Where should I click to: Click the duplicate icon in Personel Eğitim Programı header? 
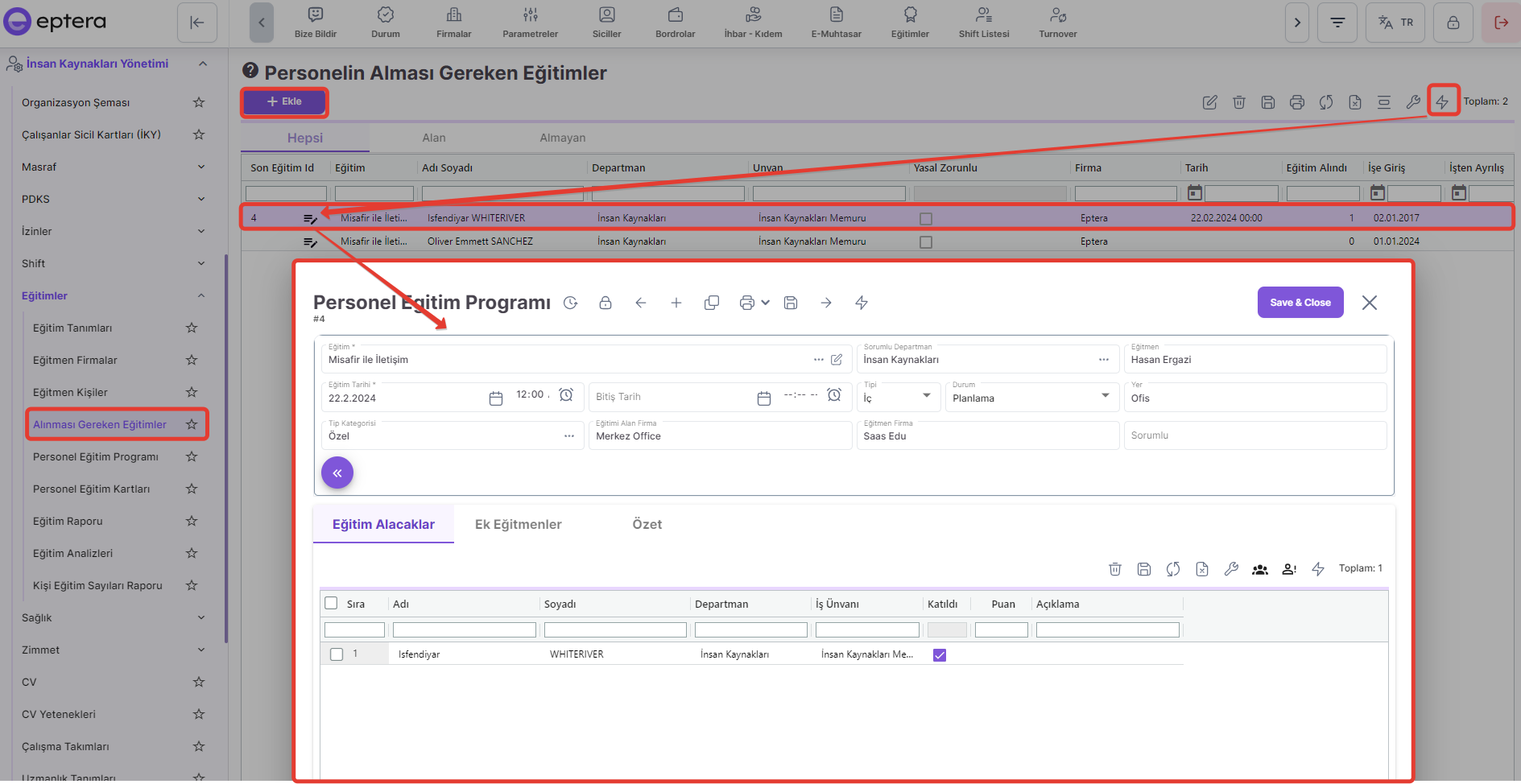pyautogui.click(x=711, y=303)
